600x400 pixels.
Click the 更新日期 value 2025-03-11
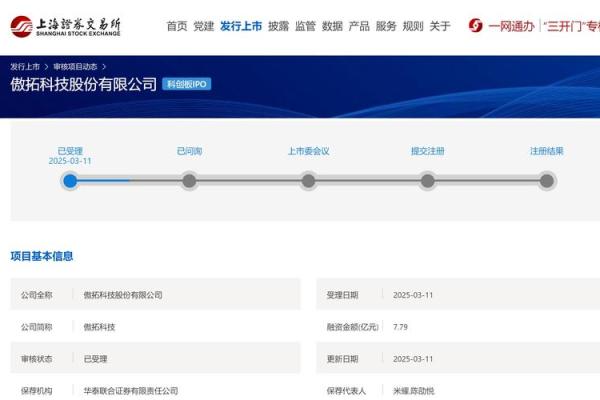[413, 359]
